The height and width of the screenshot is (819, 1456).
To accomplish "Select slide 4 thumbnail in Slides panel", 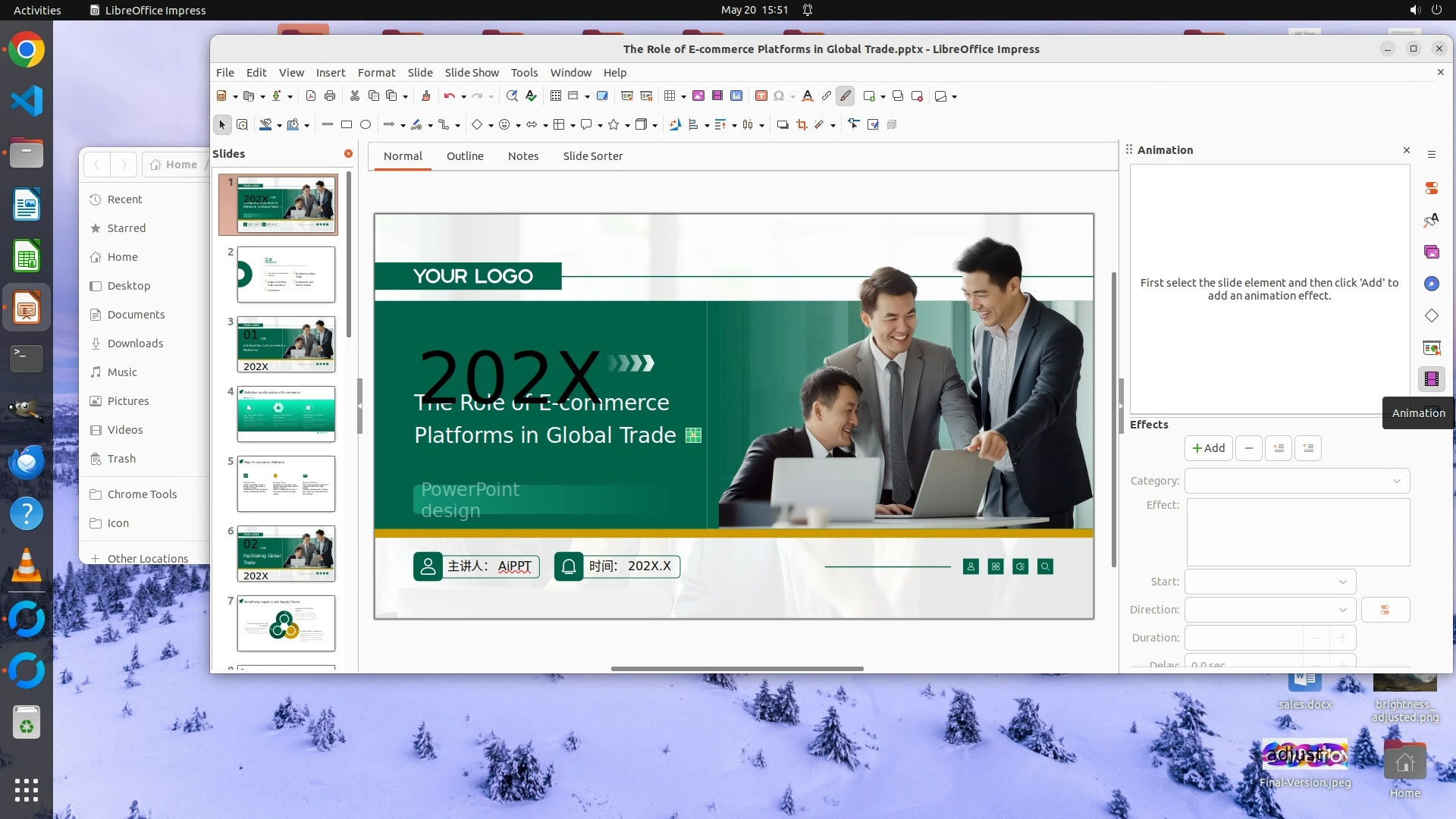I will [x=286, y=414].
